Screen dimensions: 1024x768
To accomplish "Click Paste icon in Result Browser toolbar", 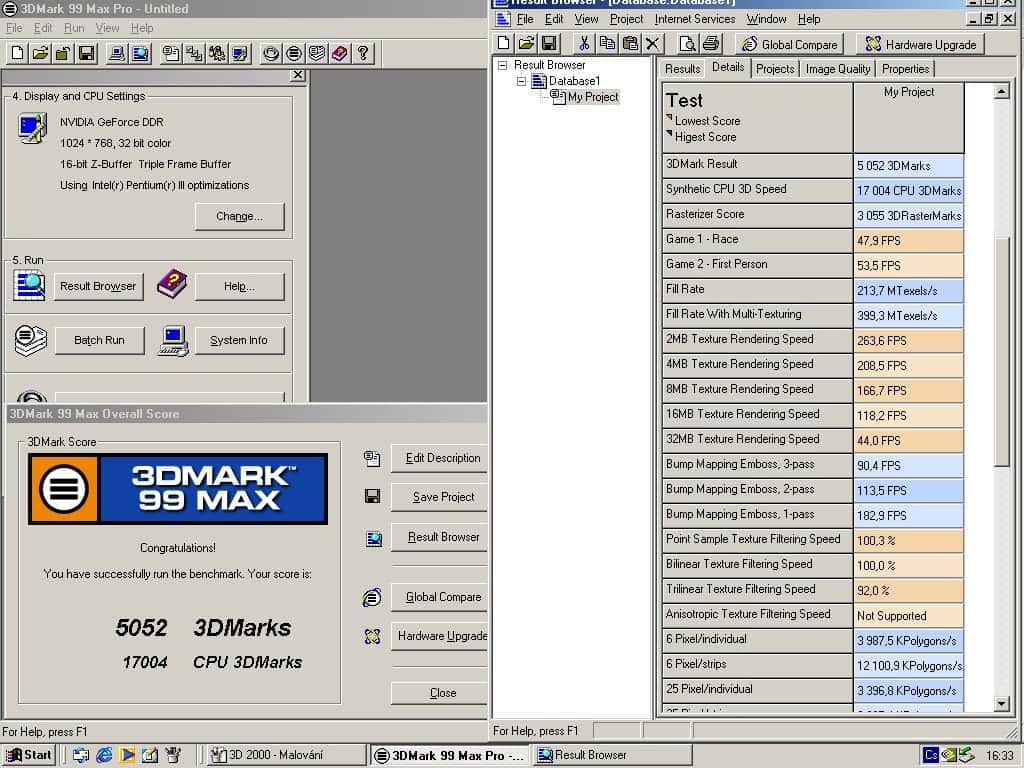I will click(x=630, y=44).
